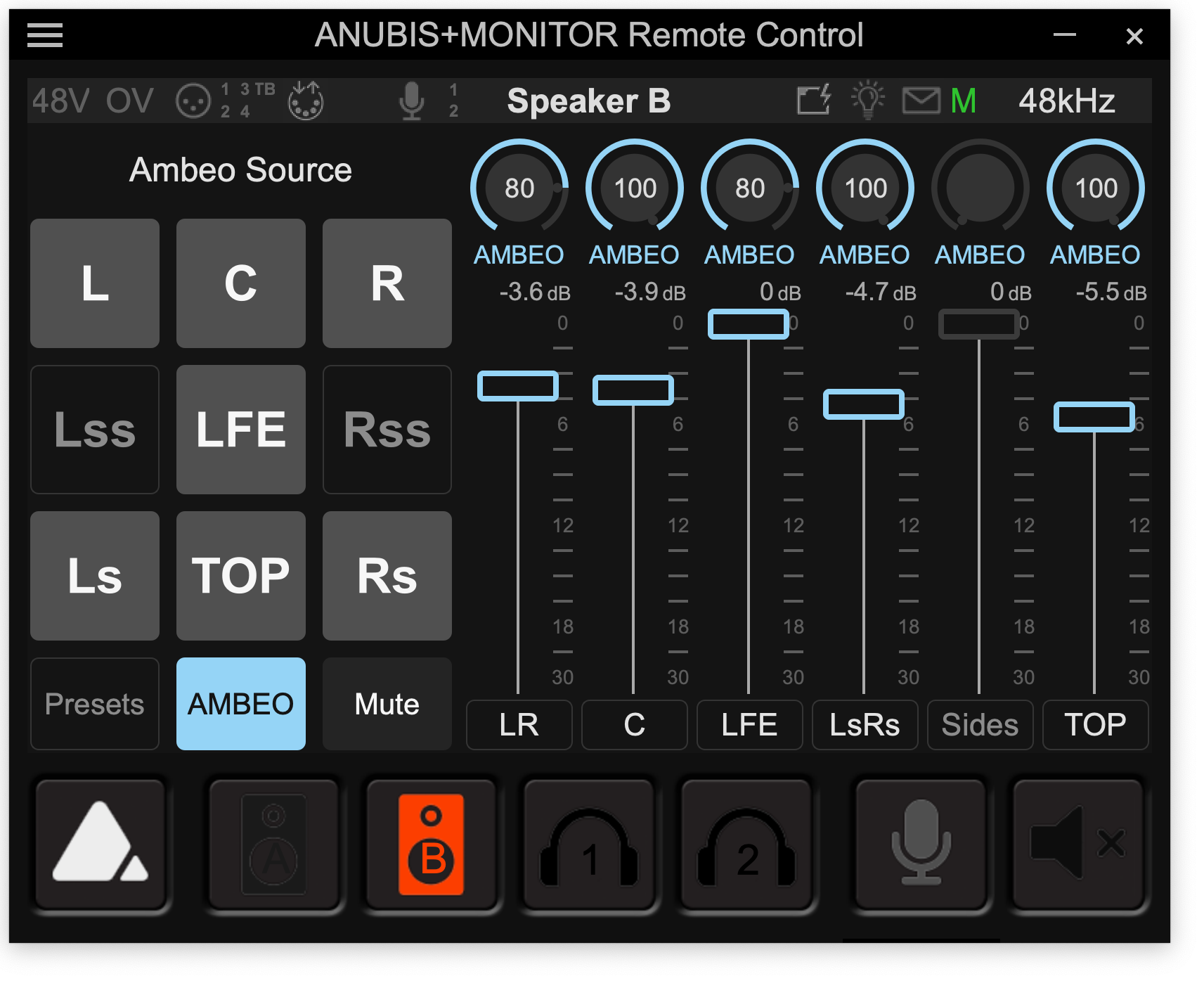Select the TOP channel strip label
Screen dimensions: 1204x983
[x=1096, y=725]
